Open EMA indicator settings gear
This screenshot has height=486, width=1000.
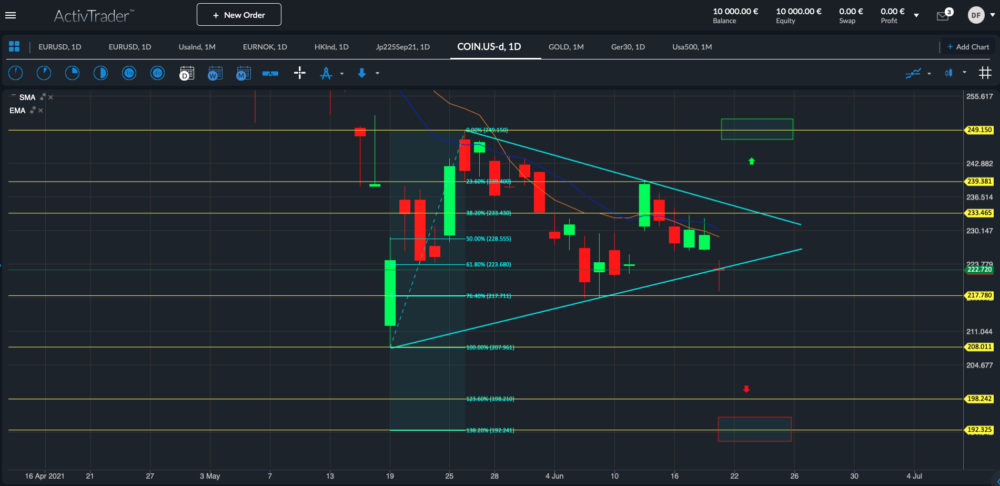click(33, 110)
